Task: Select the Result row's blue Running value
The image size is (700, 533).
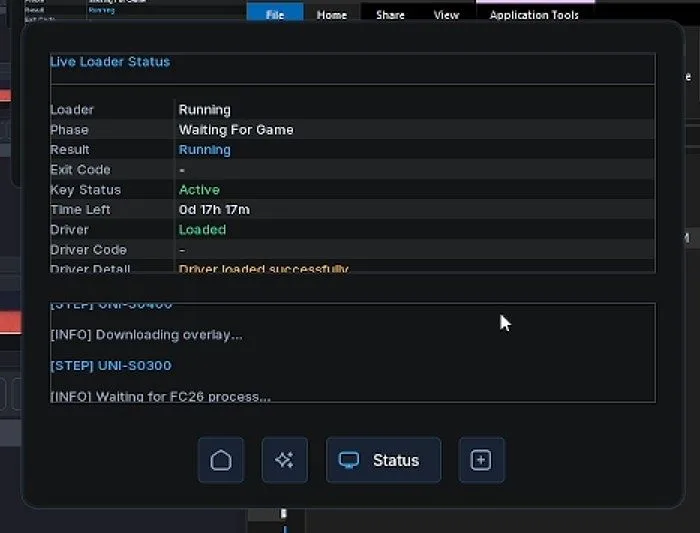Action: [204, 150]
